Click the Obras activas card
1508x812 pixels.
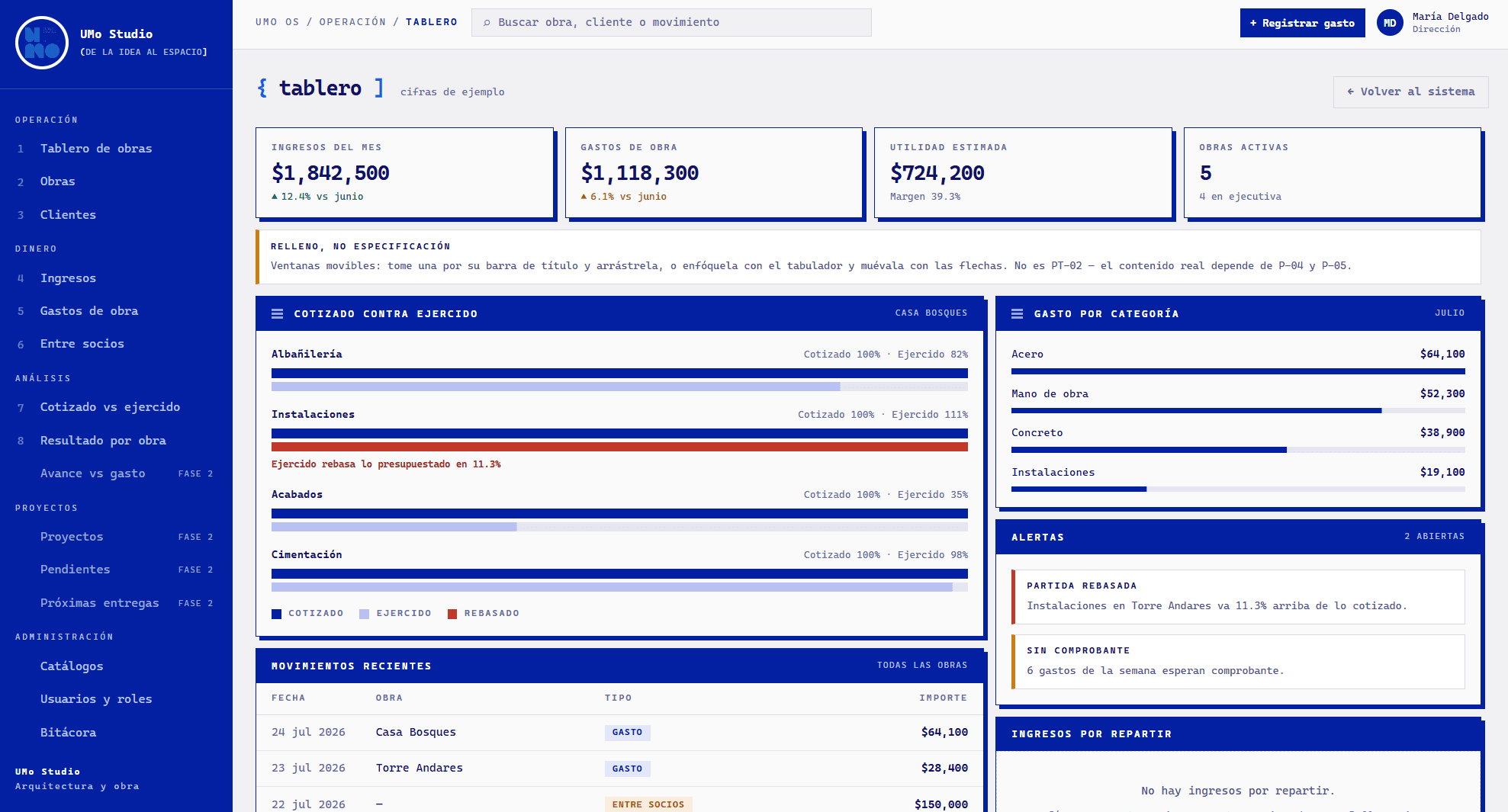click(x=1333, y=172)
